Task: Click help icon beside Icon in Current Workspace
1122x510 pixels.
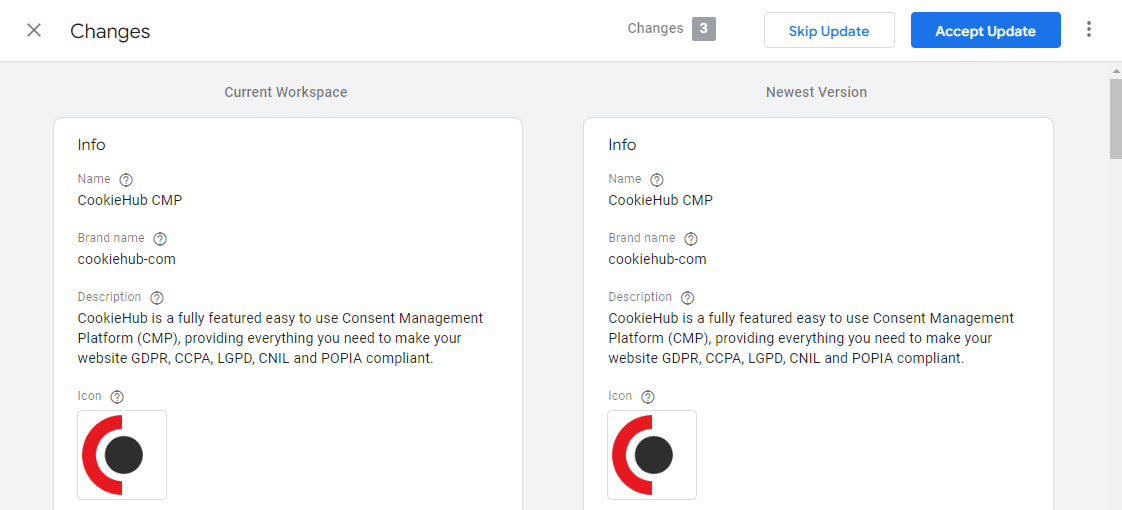Action: click(117, 397)
